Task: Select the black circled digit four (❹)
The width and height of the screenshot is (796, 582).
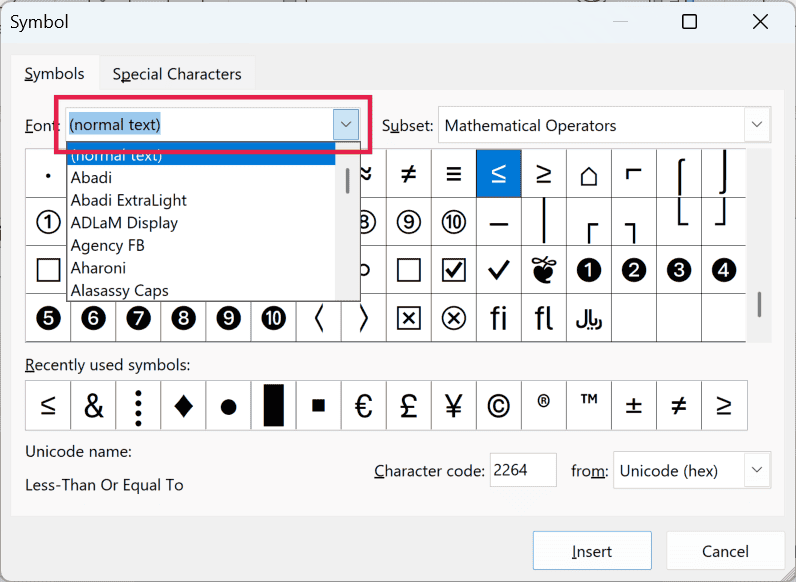Action: pos(724,270)
